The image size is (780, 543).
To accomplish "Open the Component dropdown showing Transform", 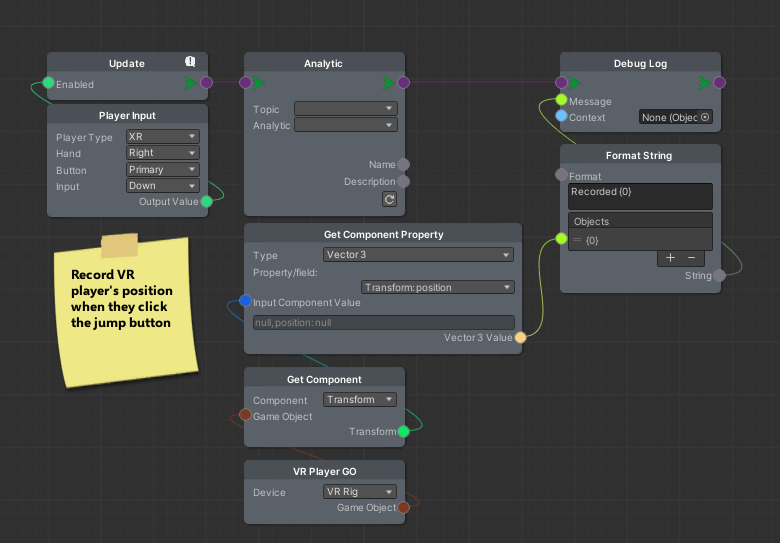I will (x=360, y=399).
